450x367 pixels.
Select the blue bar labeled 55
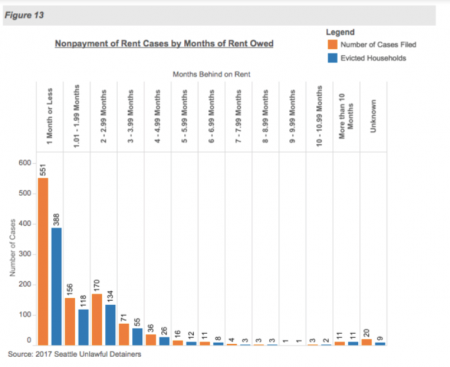coord(137,337)
